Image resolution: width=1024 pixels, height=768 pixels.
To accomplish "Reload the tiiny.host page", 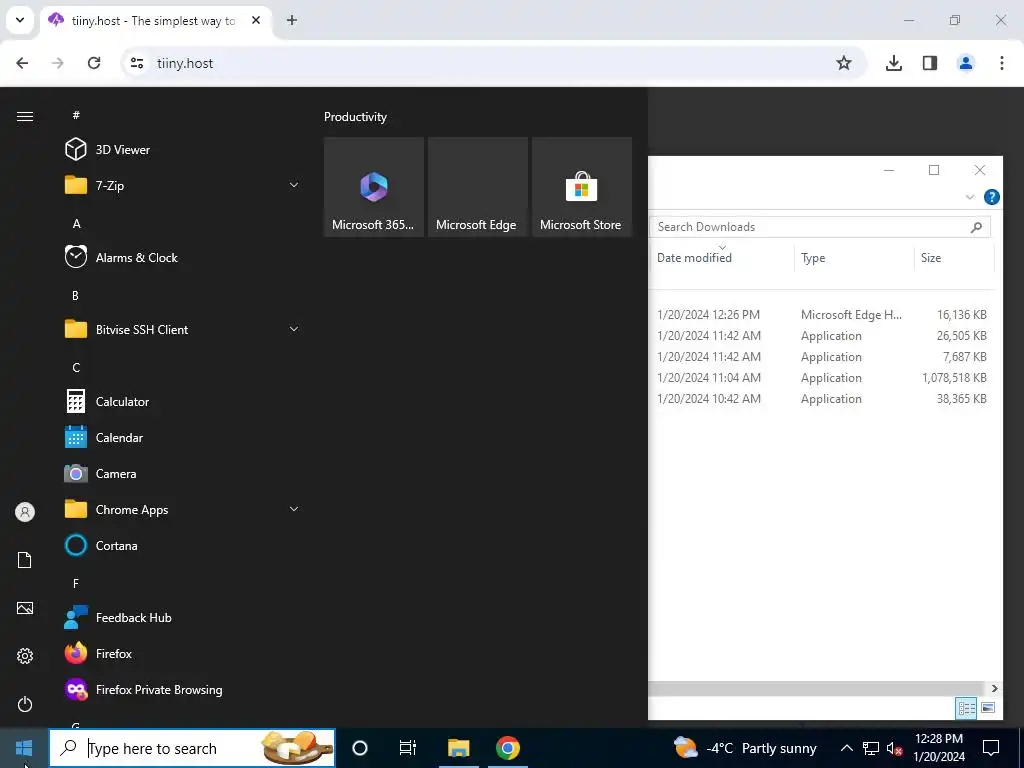I will click(x=94, y=63).
